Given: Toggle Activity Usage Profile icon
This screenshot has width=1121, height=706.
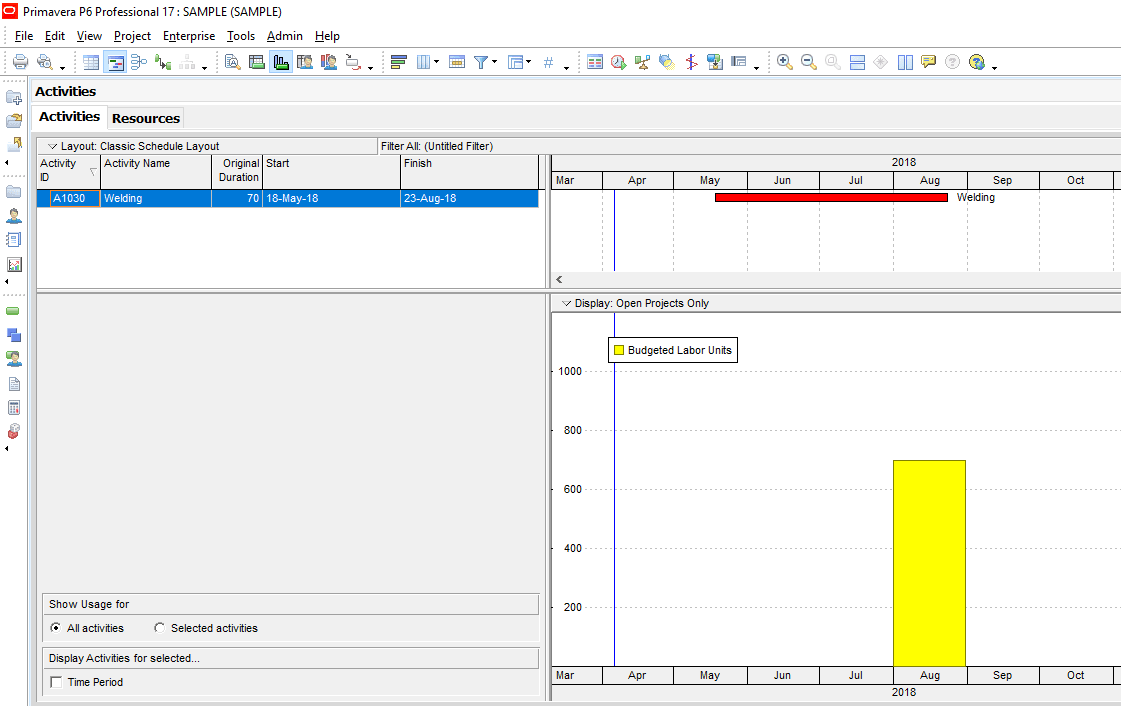Looking at the screenshot, I should 281,62.
